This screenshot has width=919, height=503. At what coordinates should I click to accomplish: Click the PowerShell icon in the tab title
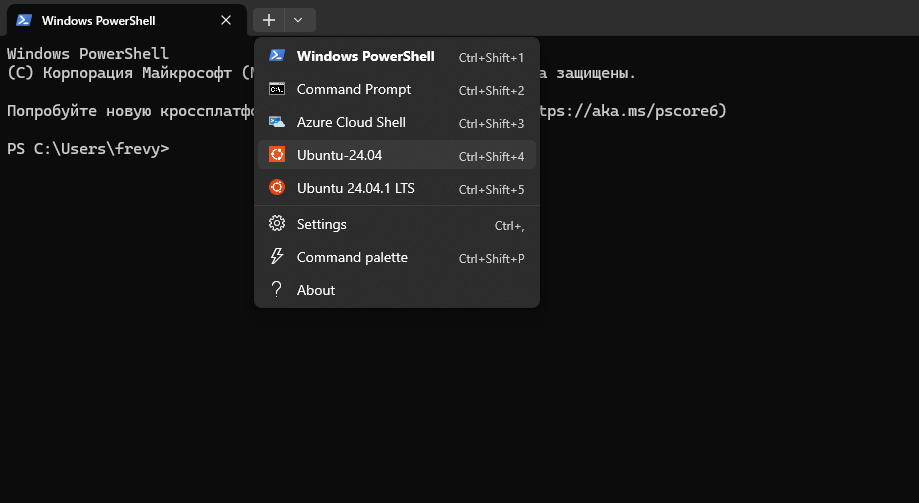click(23, 20)
